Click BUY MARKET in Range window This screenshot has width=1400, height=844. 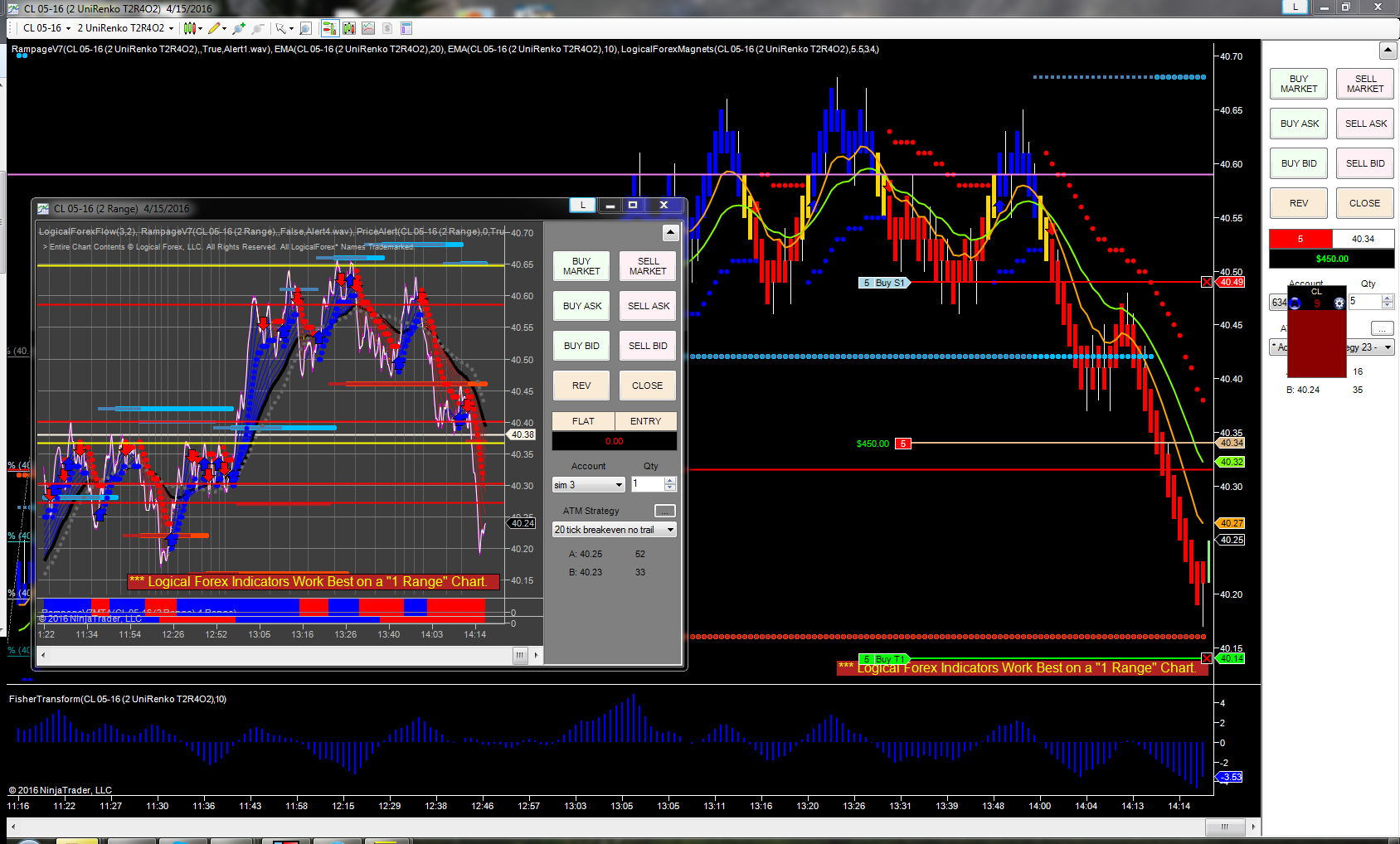pyautogui.click(x=581, y=266)
